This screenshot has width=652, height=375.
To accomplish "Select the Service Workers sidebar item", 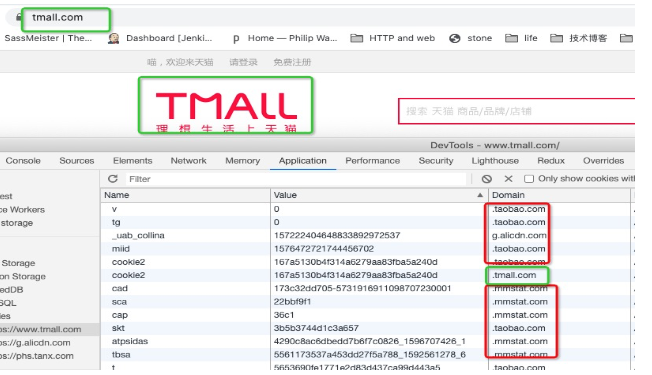I will tap(22, 210).
